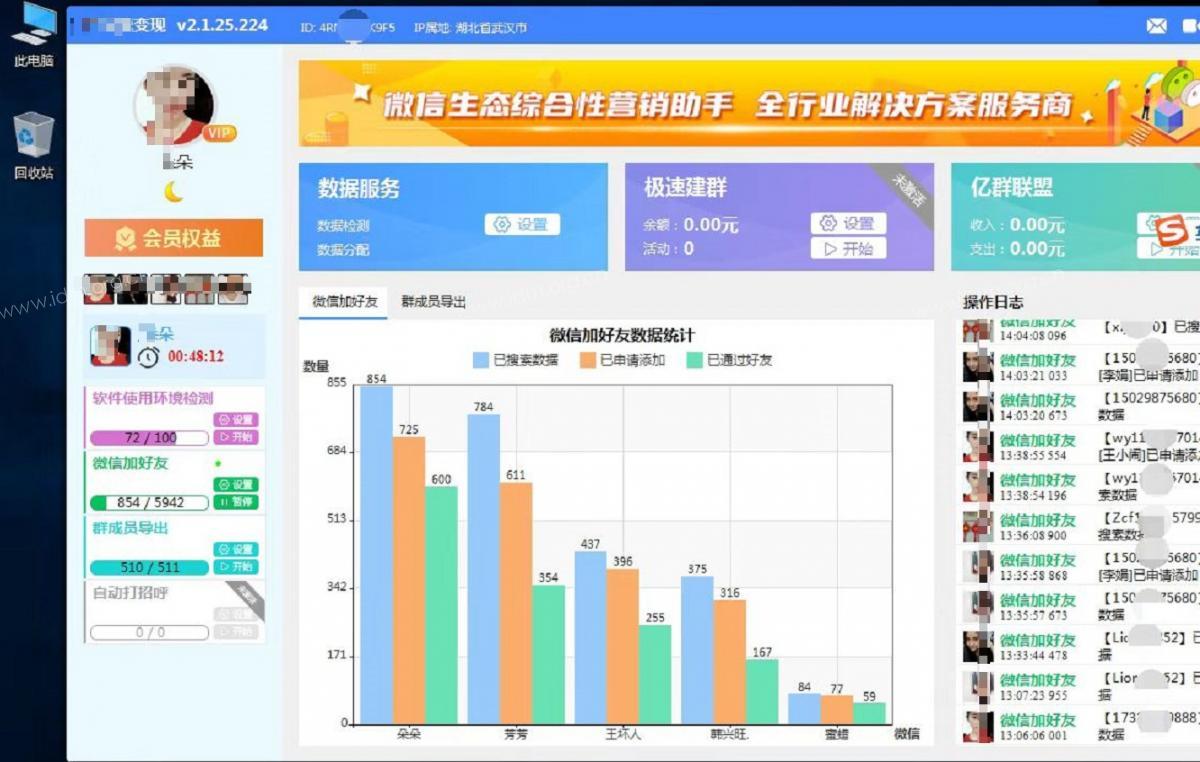The width and height of the screenshot is (1200, 762).
Task: Click the 00:48:12 countdown timer
Action: point(196,357)
